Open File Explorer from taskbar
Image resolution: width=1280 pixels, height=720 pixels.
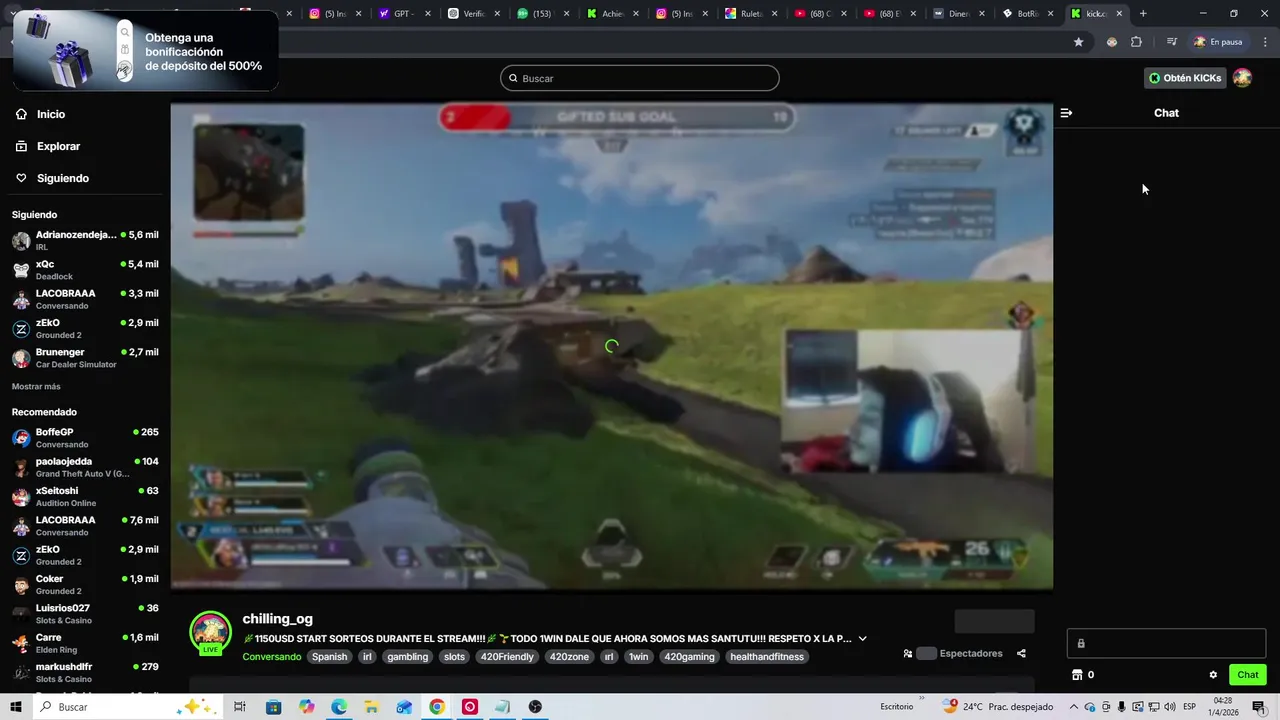click(x=372, y=707)
